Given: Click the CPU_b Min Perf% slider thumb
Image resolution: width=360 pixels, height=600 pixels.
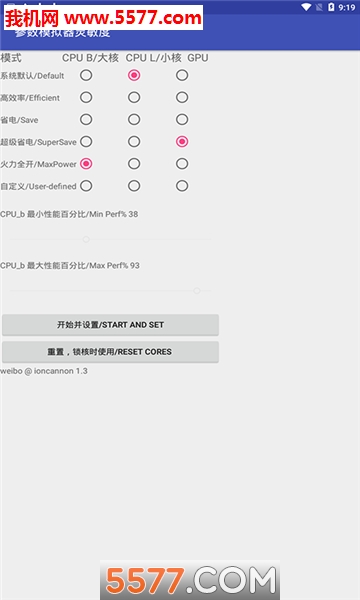Looking at the screenshot, I should [86, 240].
